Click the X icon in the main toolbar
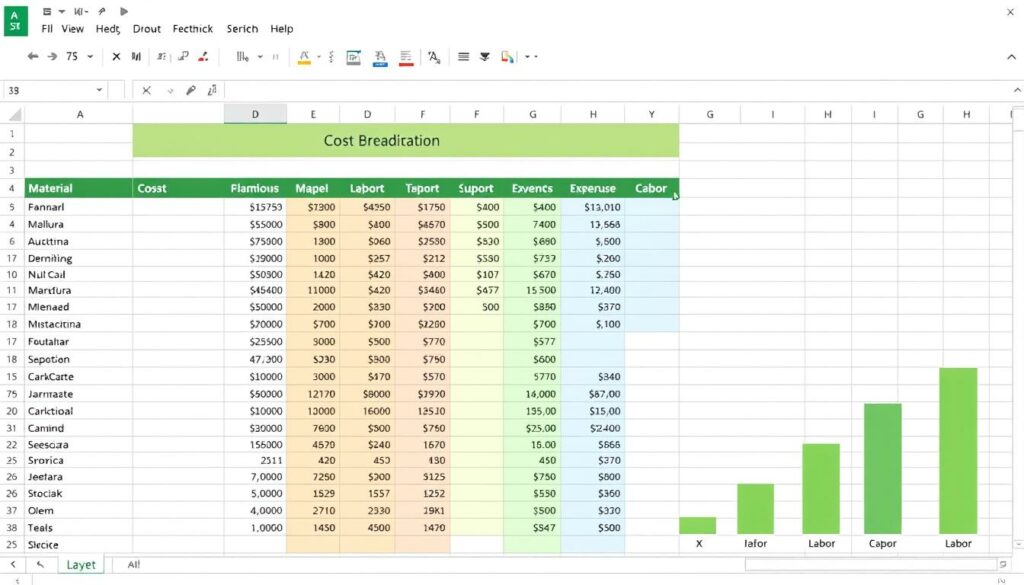This screenshot has height=585, width=1024. point(116,57)
